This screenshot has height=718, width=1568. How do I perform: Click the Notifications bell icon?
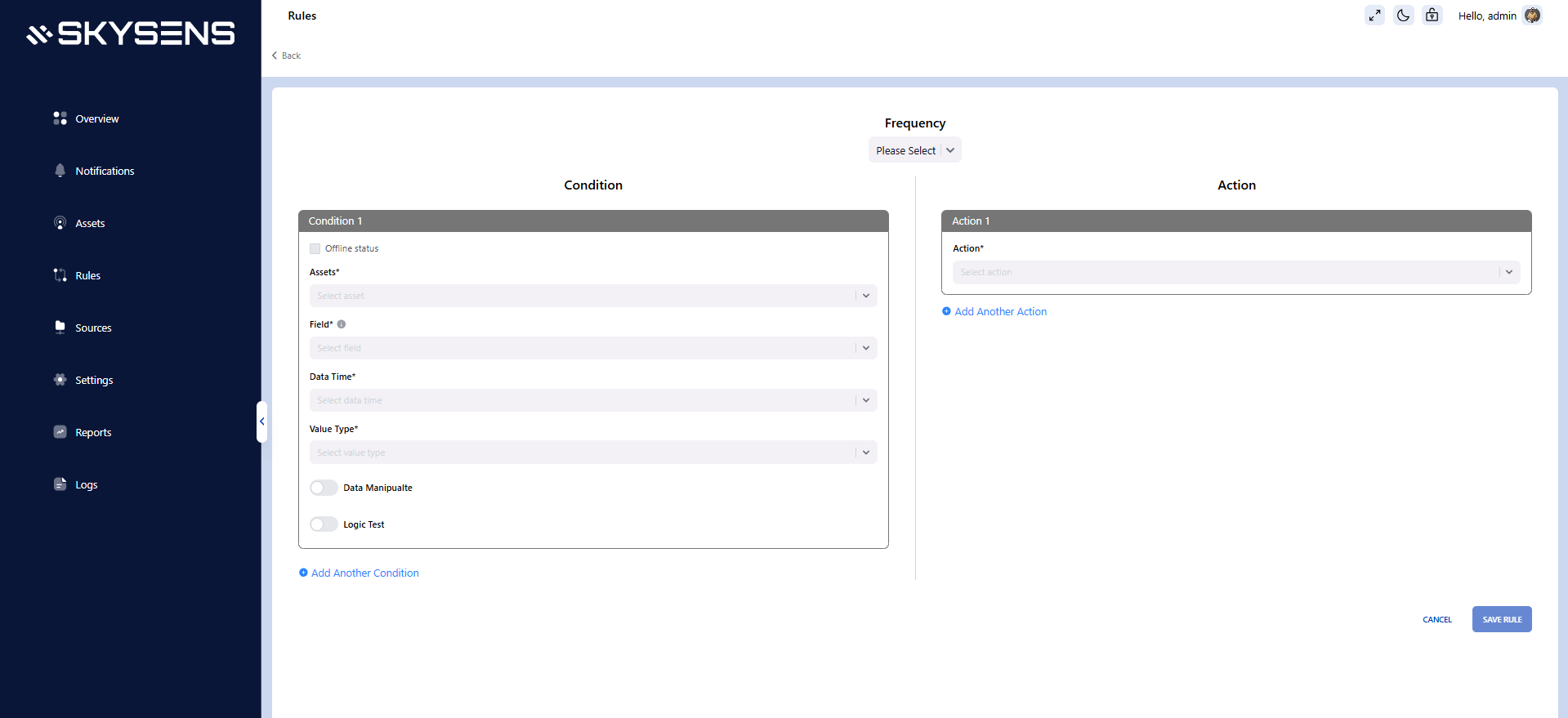click(60, 171)
